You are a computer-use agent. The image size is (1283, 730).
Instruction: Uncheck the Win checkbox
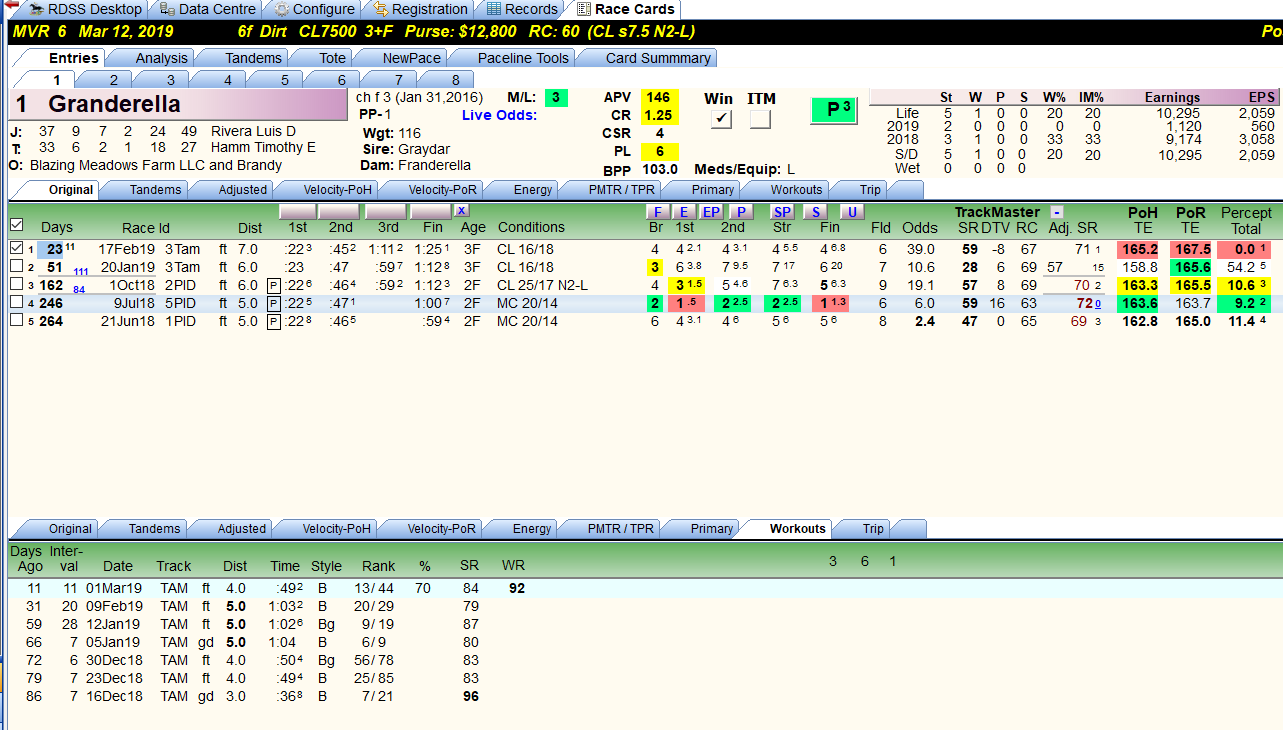(721, 119)
